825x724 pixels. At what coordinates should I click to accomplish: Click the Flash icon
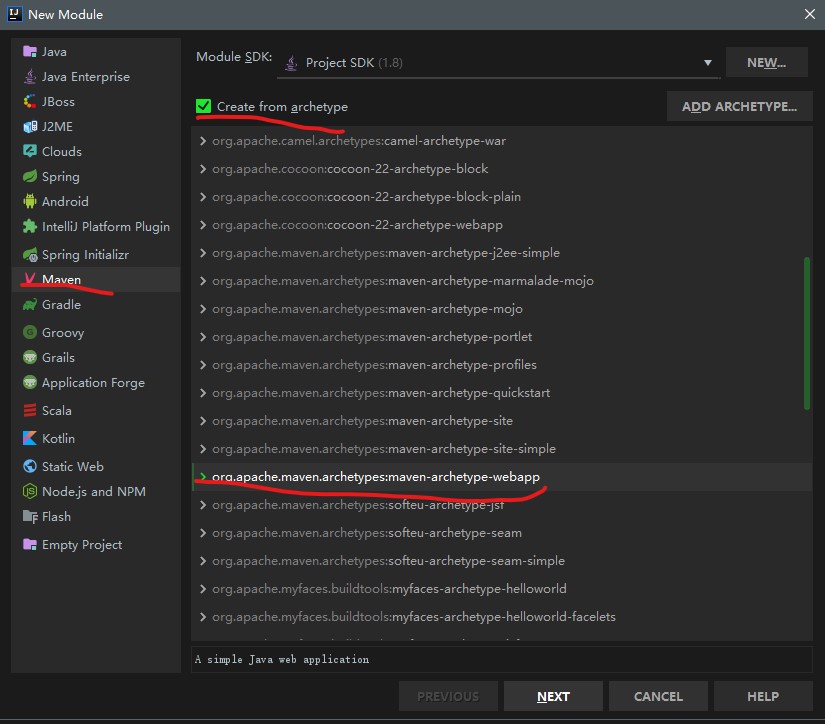(x=29, y=517)
